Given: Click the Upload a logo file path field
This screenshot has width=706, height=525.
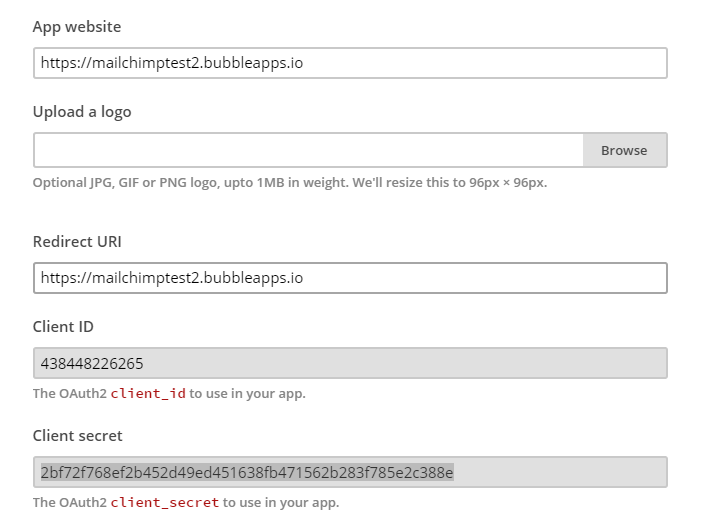Looking at the screenshot, I should pos(308,150).
